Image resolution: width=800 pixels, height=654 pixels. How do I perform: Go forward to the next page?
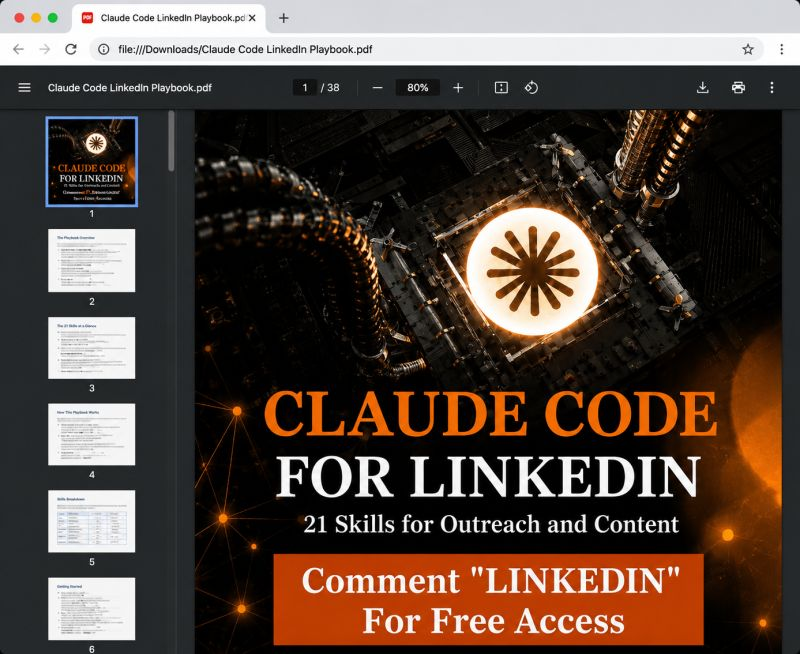(x=45, y=49)
